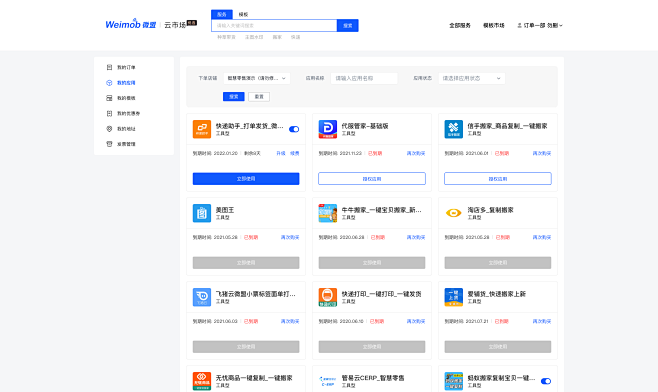Click 再次购买 on the 淘店多 card

(x=542, y=237)
